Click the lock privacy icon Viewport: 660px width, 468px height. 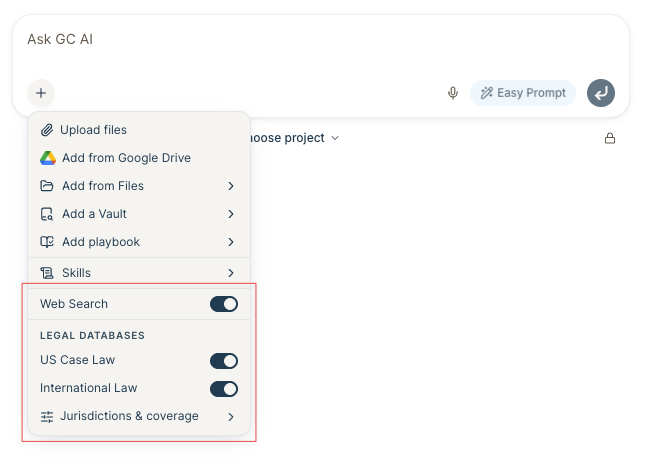(610, 138)
